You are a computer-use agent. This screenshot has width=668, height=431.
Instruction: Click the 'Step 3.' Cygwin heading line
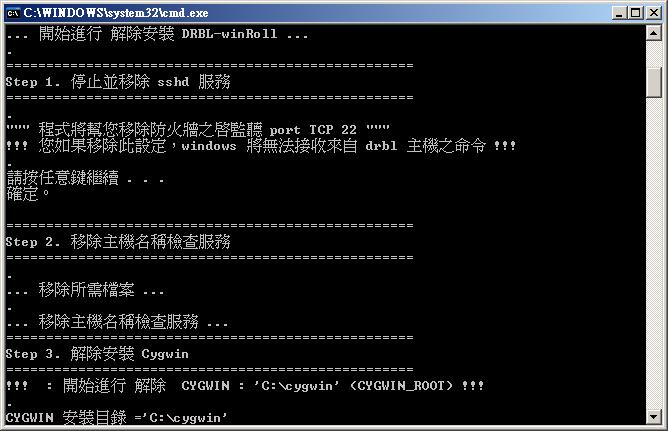click(97, 354)
